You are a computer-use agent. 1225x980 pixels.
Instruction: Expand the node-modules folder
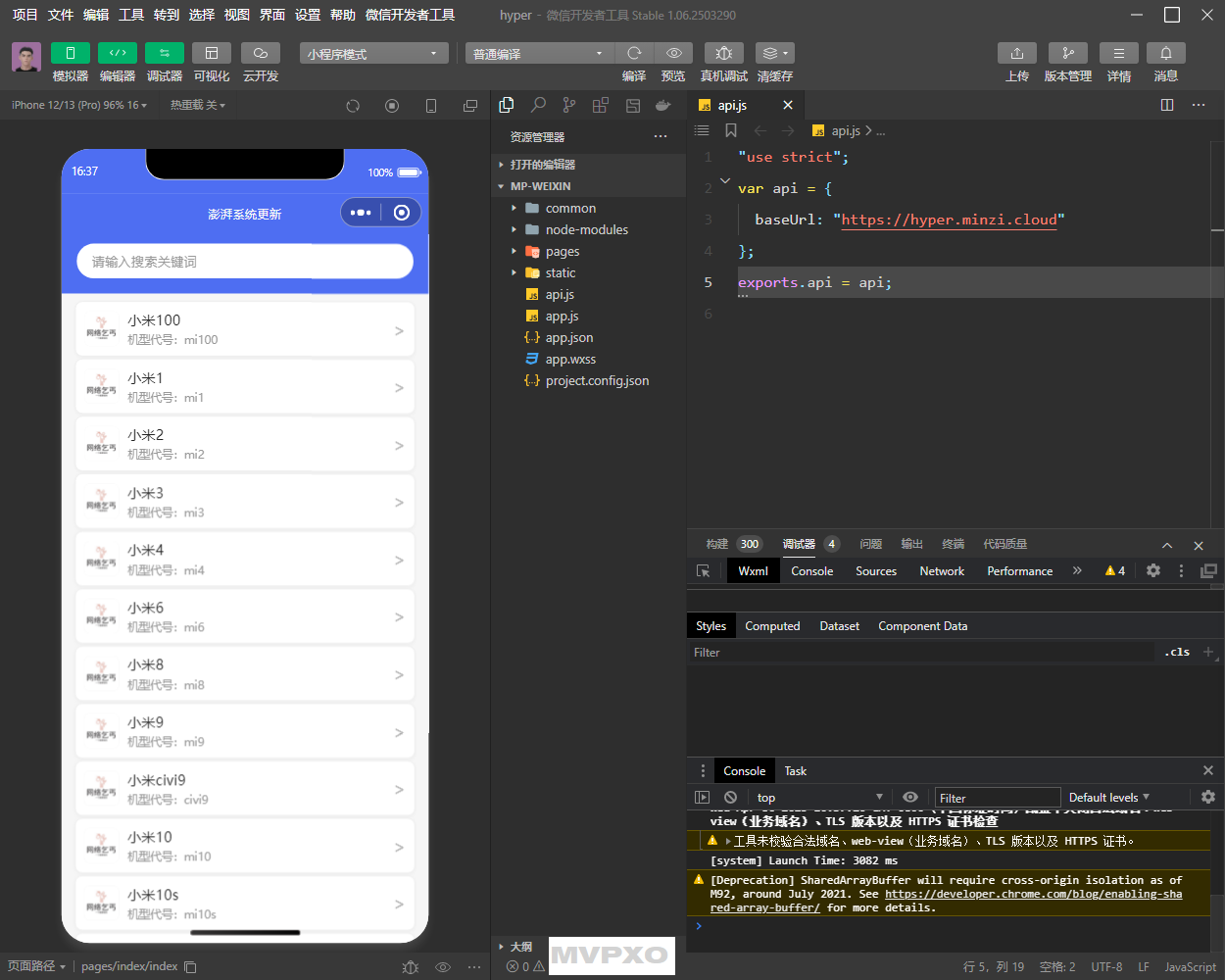point(588,229)
